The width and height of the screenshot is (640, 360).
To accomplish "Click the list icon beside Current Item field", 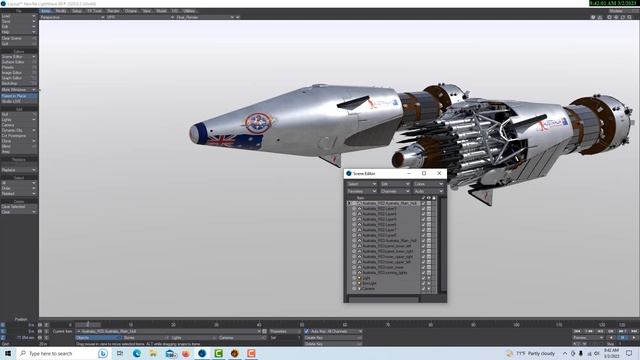I will [x=264, y=331].
